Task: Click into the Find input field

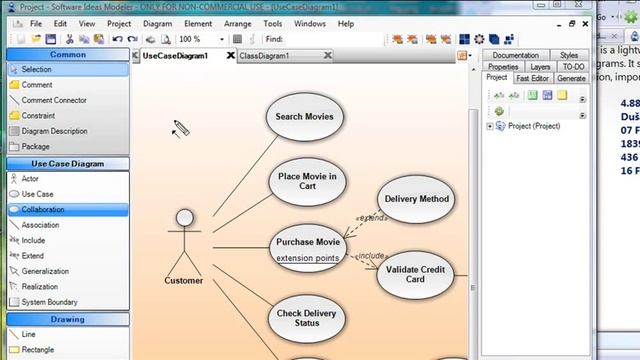Action: tap(333, 39)
